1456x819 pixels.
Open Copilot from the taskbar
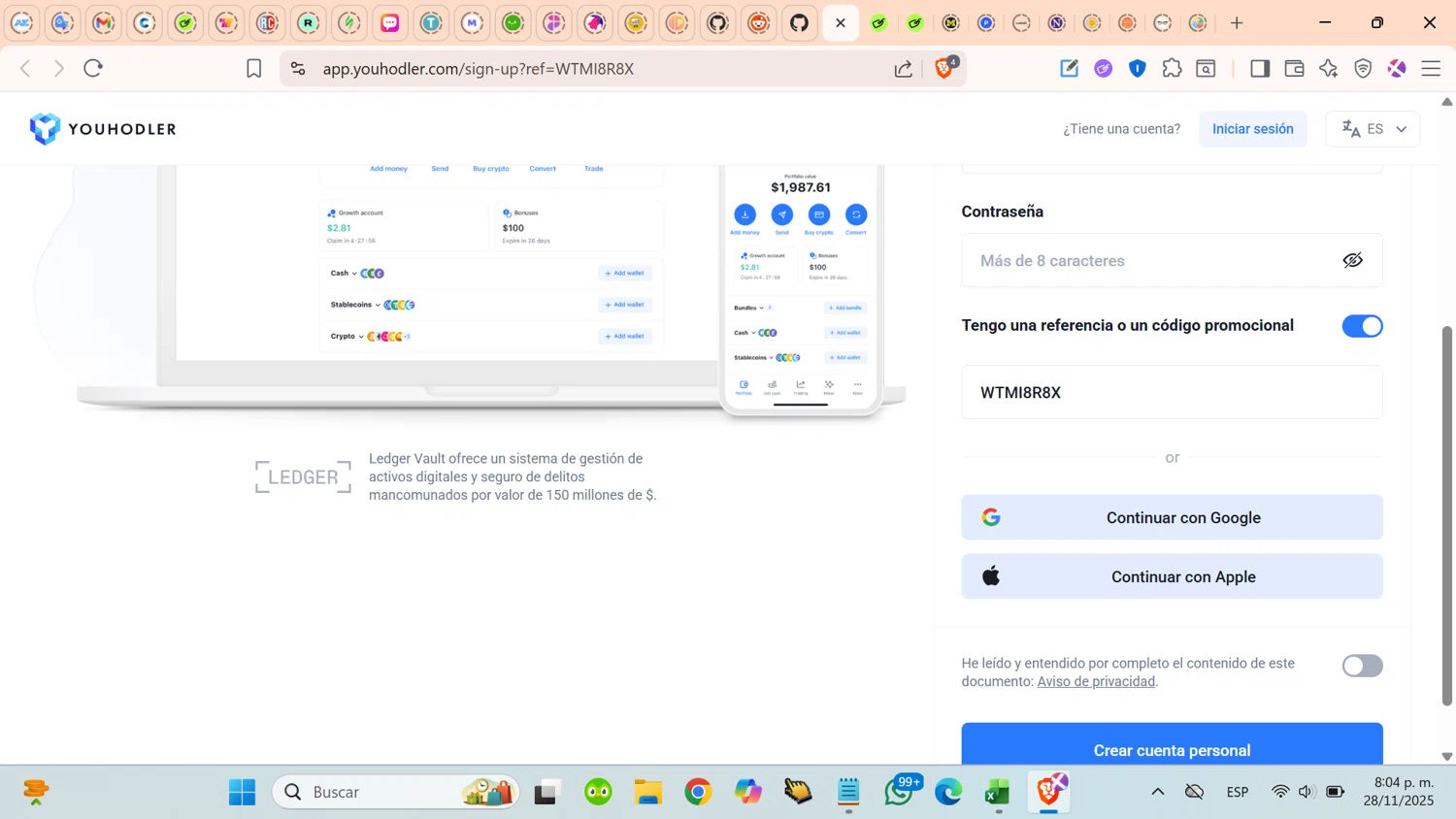(x=748, y=792)
